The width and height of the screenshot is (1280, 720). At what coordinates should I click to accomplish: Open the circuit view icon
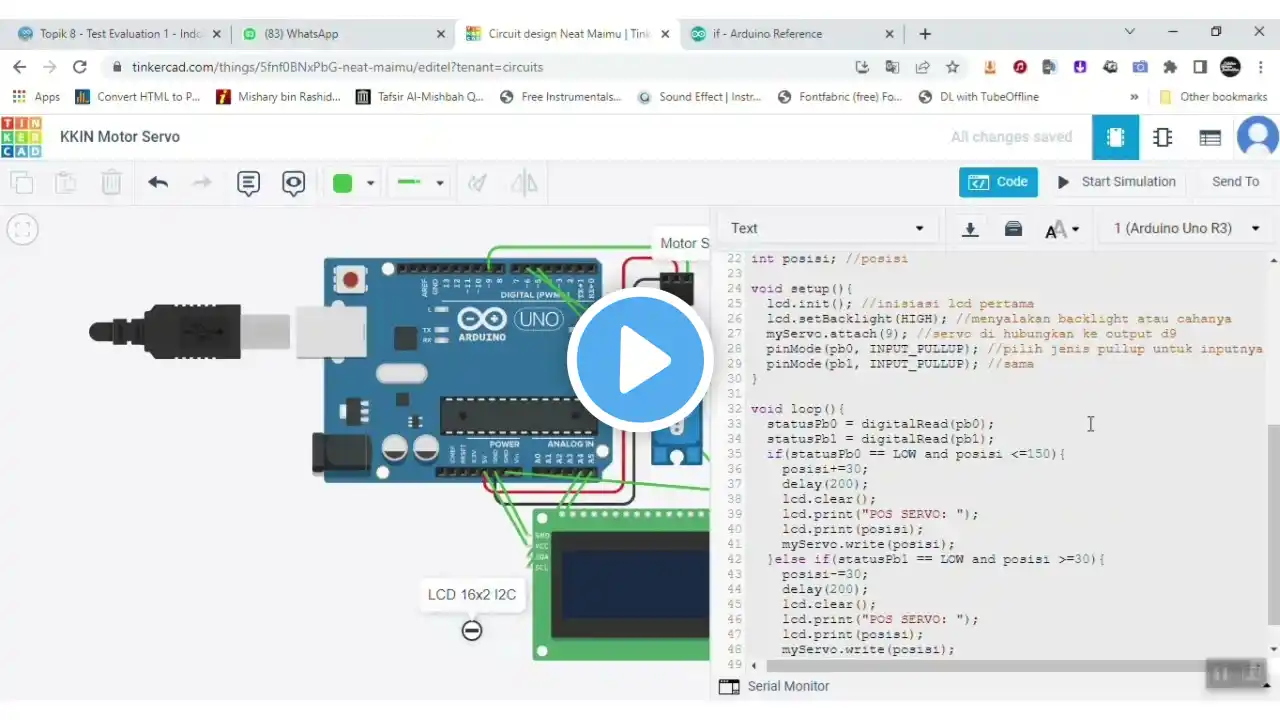(x=1115, y=137)
